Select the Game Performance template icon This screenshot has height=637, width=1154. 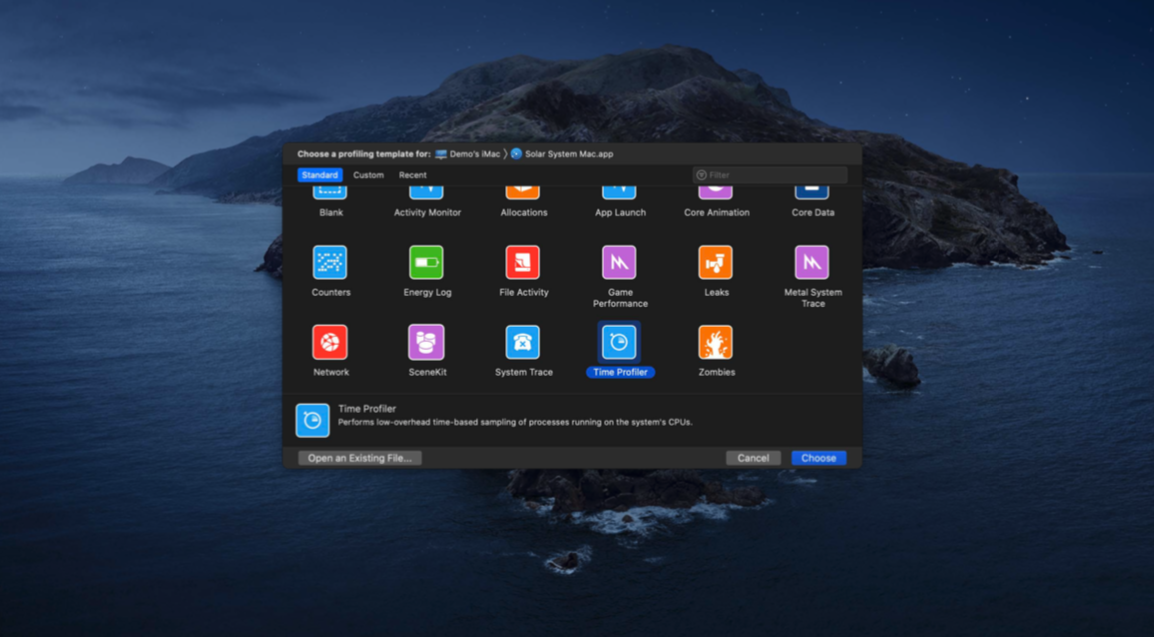point(619,263)
